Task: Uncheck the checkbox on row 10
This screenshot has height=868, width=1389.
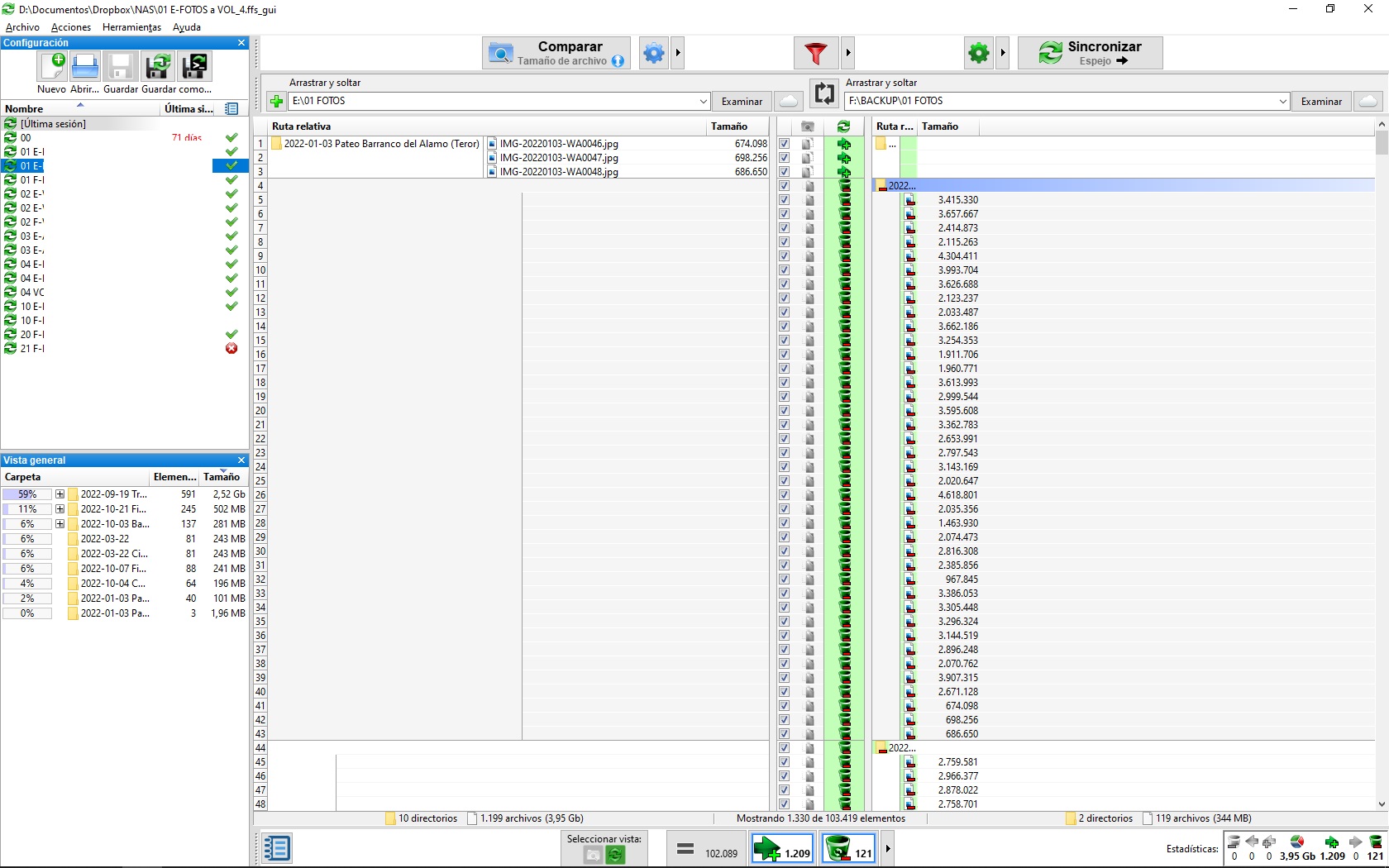Action: pos(784,270)
